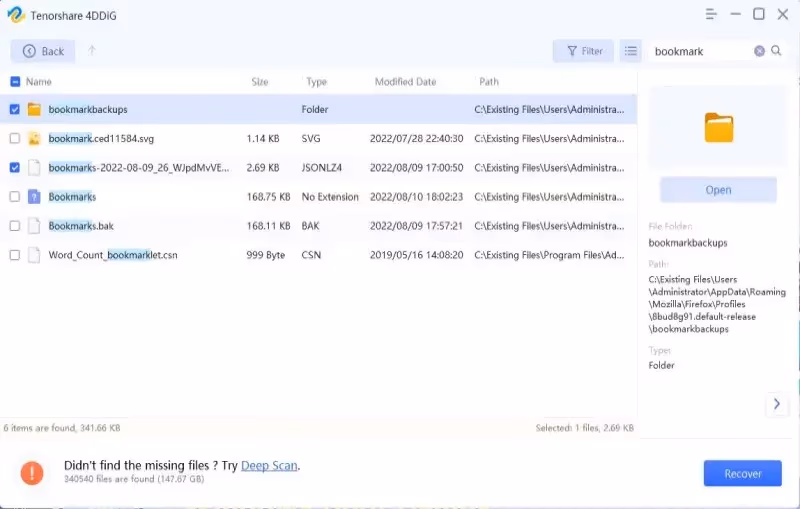This screenshot has width=800, height=509.
Task: Click the bookmark search input field
Action: point(702,51)
